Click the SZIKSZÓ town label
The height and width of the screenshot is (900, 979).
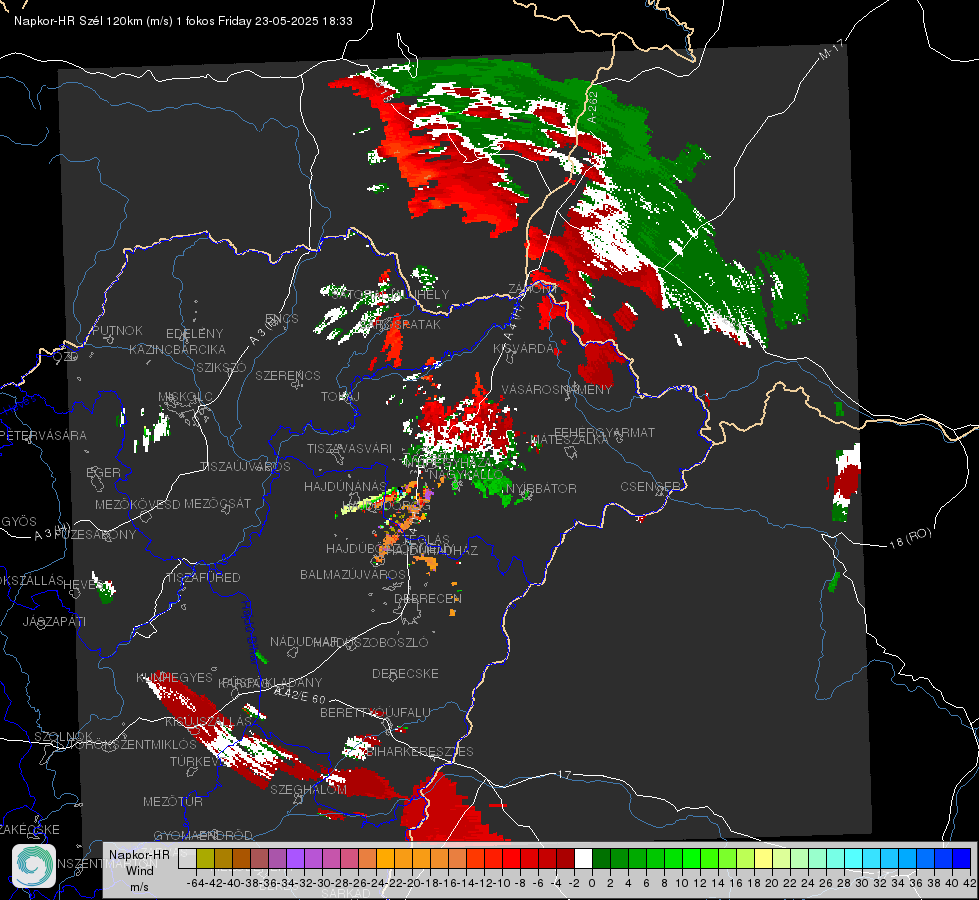pyautogui.click(x=222, y=367)
